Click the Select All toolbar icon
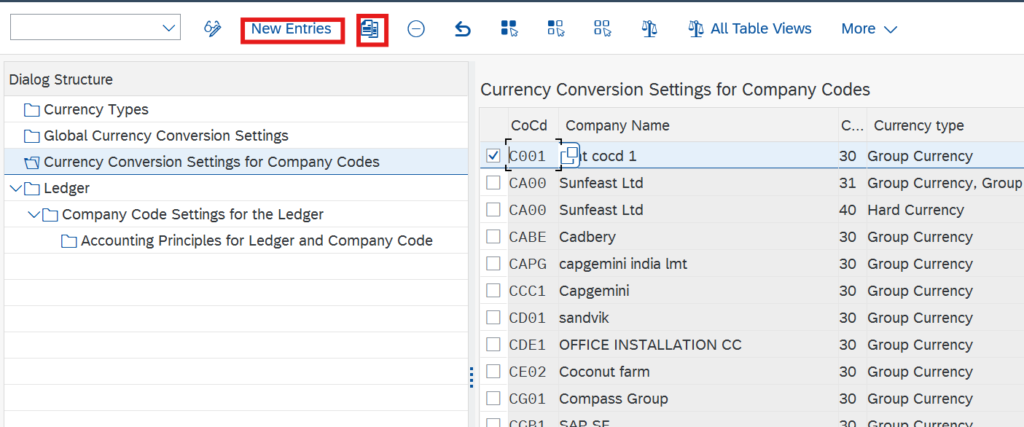This screenshot has height=427, width=1024. tap(509, 29)
